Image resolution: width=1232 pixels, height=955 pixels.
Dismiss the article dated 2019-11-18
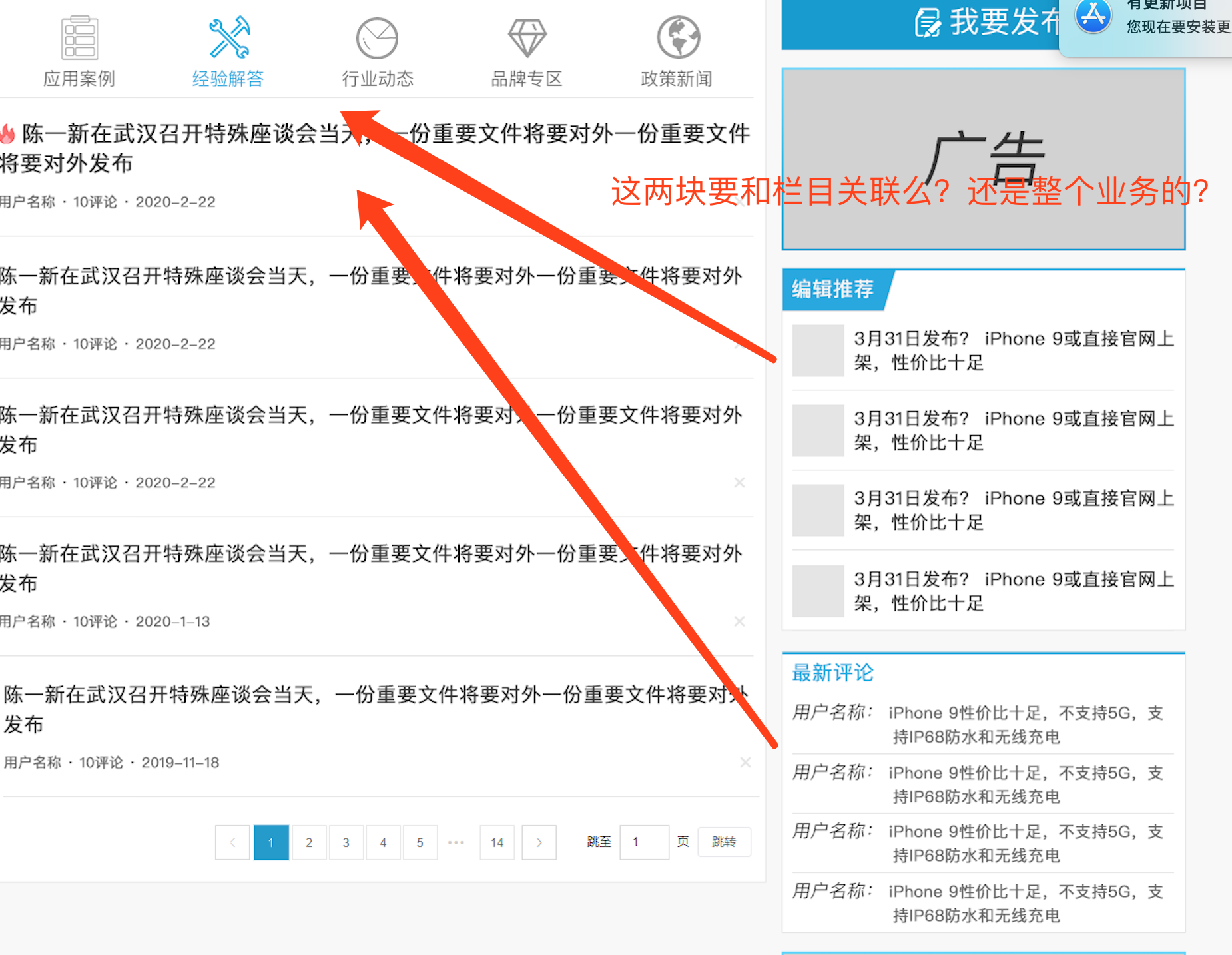pos(745,762)
